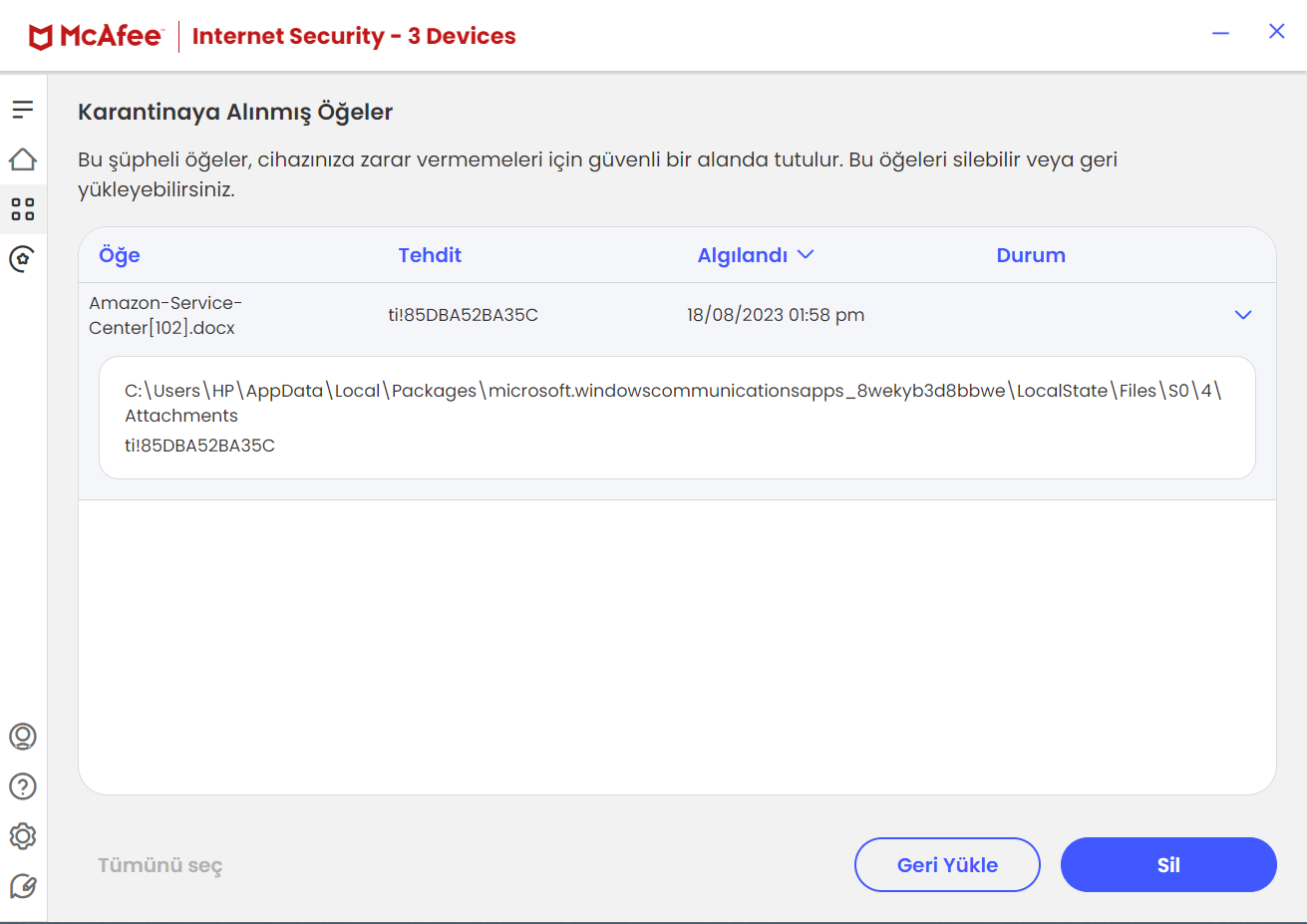This screenshot has width=1307, height=924.
Task: Click the McAfee logo
Action: click(x=96, y=37)
